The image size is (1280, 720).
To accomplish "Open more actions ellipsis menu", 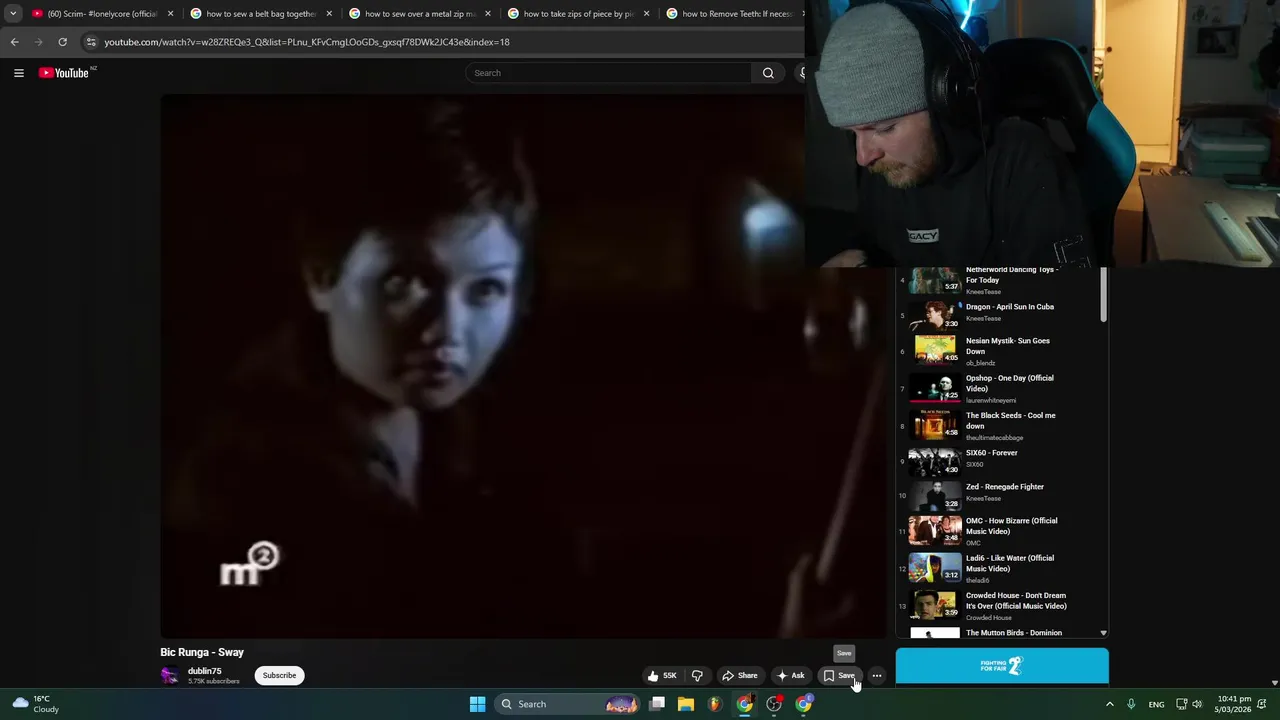I will [x=877, y=676].
